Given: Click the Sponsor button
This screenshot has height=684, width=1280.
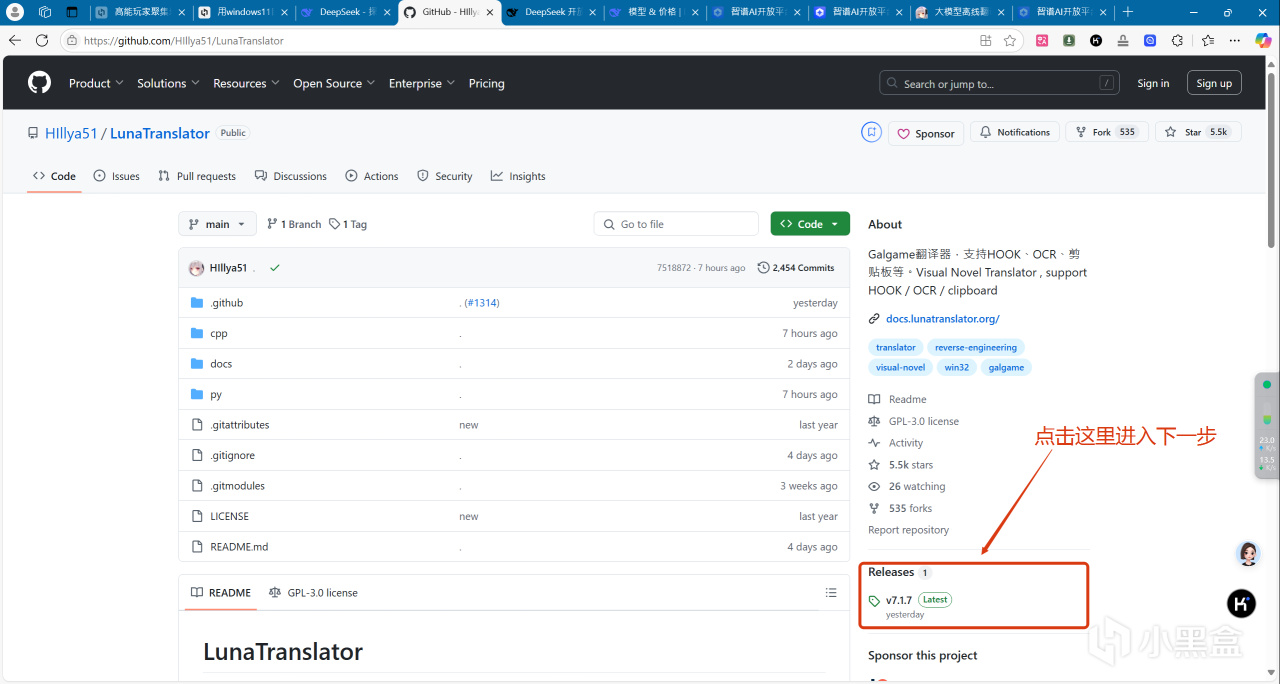Looking at the screenshot, I should click(x=925, y=133).
